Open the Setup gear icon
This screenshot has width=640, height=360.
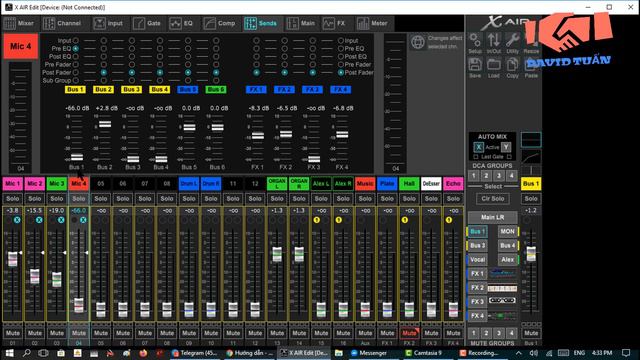(x=475, y=41)
